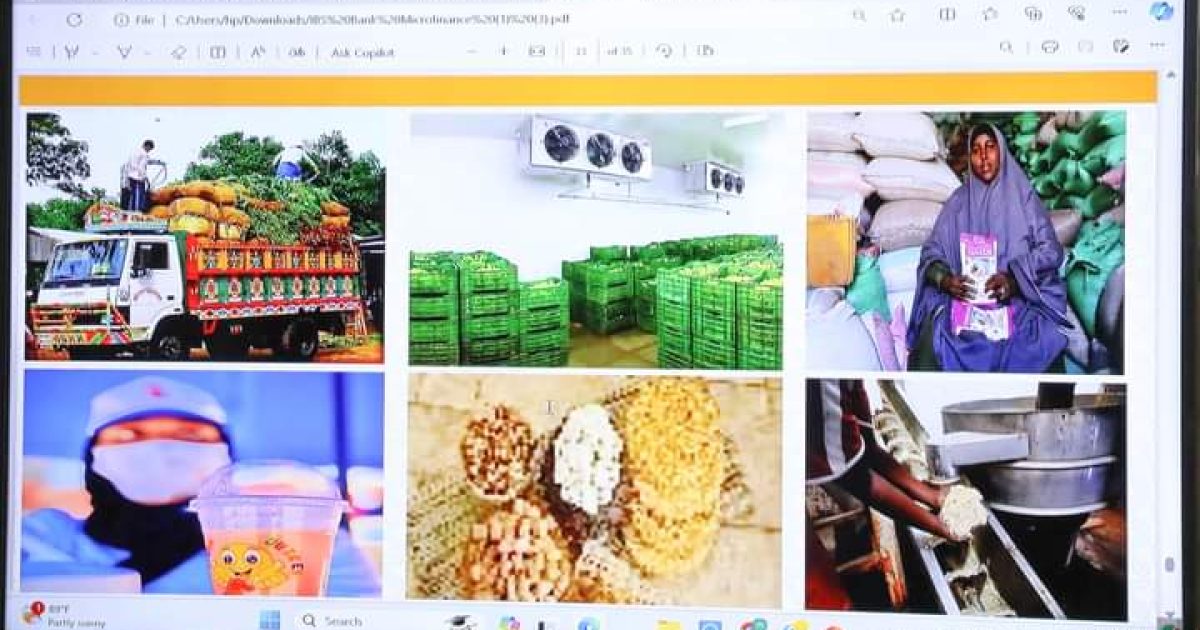
Task: Click the Ask Copilot button
Action: tap(362, 52)
